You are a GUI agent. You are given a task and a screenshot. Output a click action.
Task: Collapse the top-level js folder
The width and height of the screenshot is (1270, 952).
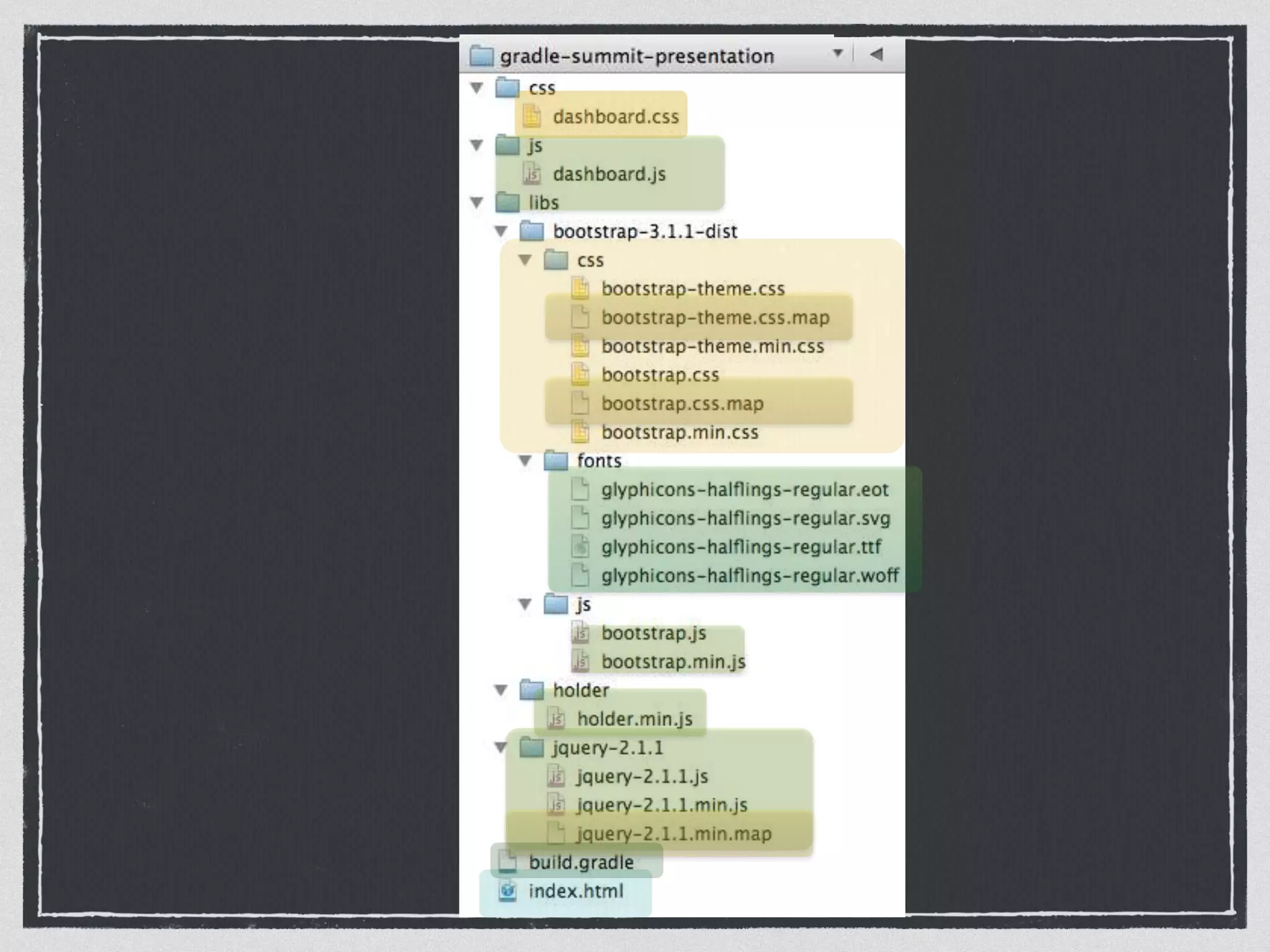tap(477, 145)
